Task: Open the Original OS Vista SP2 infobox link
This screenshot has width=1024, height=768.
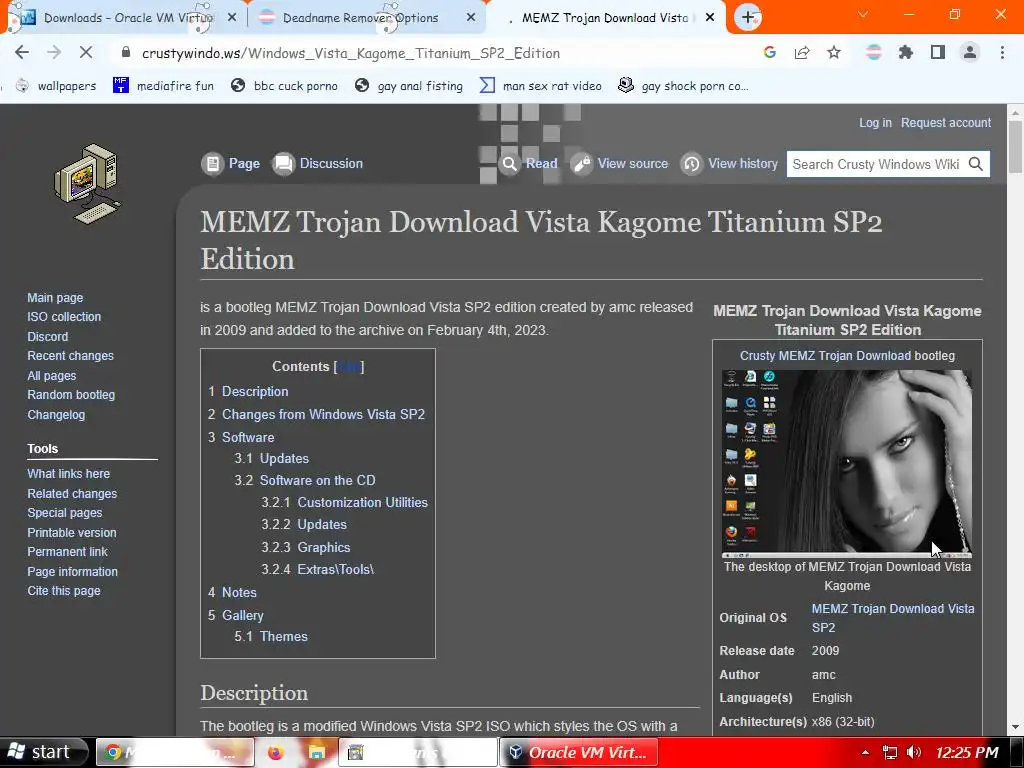Action: pyautogui.click(x=893, y=618)
